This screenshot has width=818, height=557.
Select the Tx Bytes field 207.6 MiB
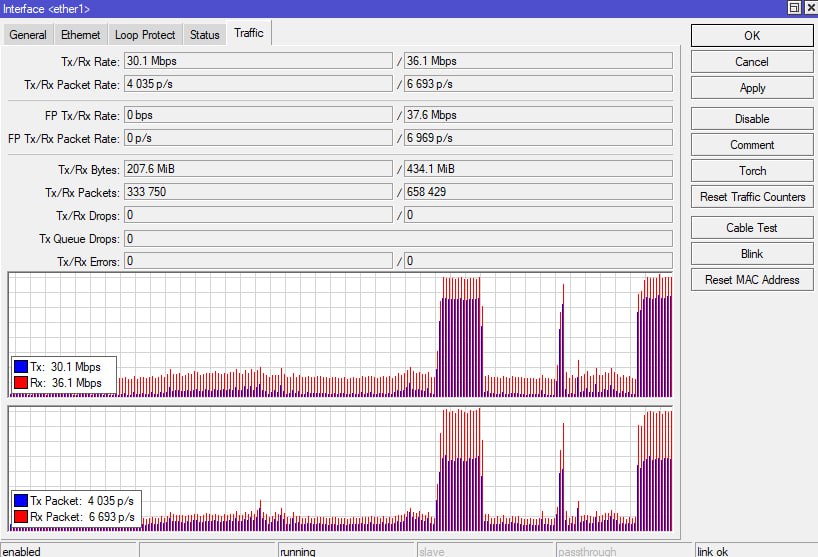coord(258,169)
